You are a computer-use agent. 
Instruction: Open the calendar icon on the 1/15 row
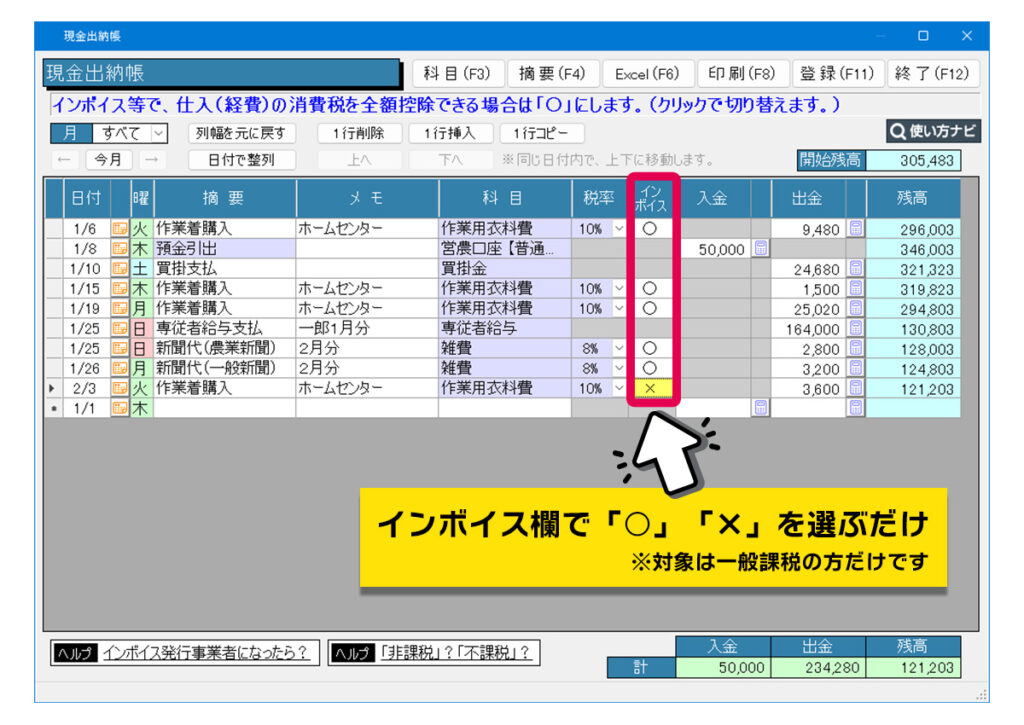pyautogui.click(x=119, y=290)
